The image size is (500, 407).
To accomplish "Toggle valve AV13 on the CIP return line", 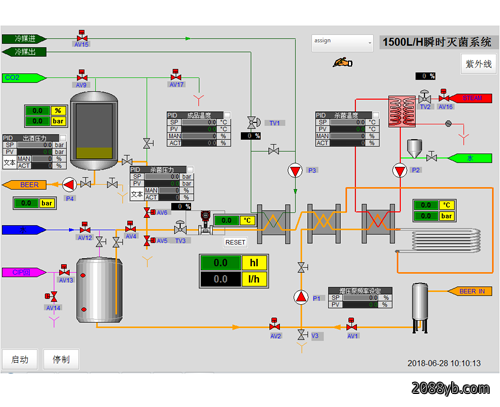I will click(x=64, y=270).
